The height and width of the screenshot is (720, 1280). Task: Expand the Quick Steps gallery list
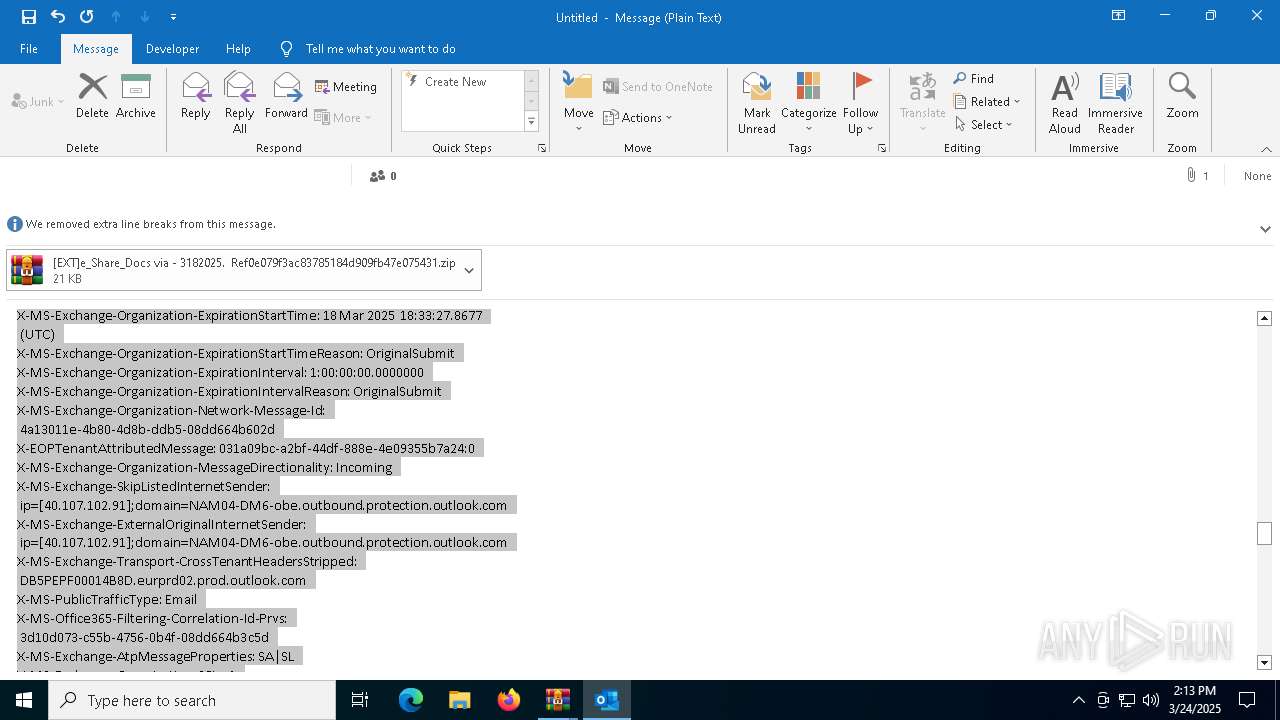531,121
